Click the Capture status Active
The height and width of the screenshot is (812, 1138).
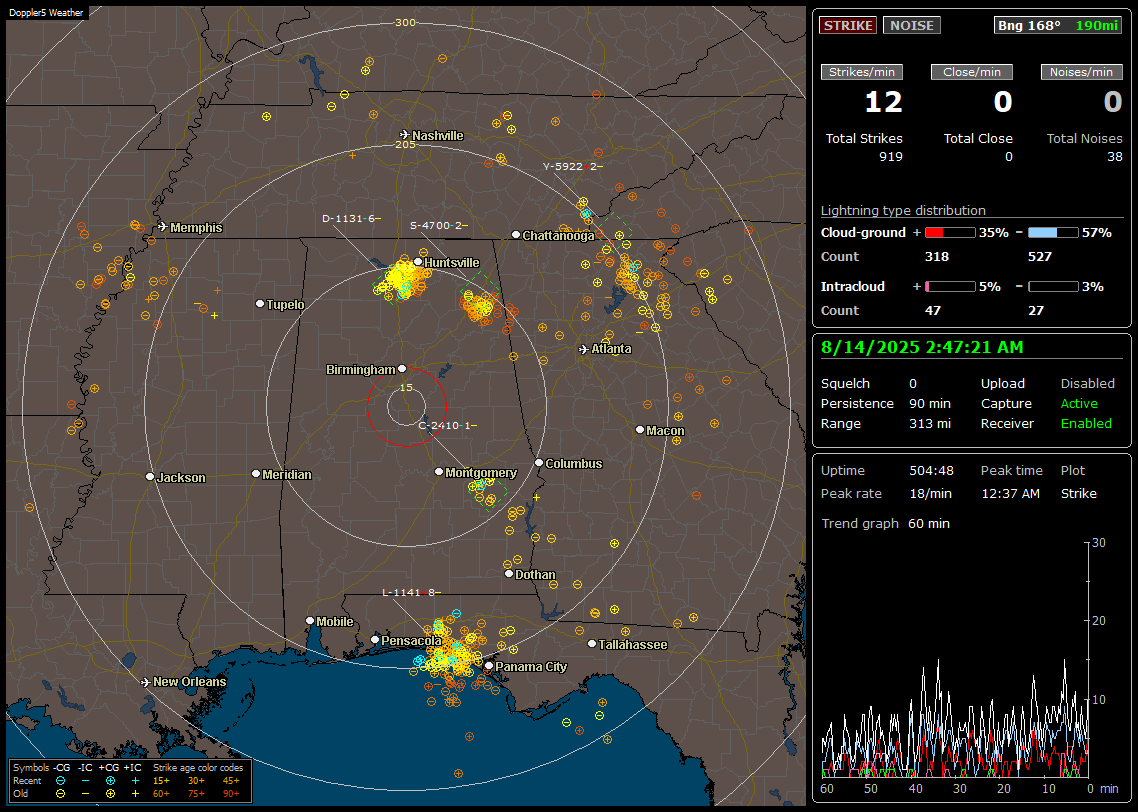click(1079, 403)
